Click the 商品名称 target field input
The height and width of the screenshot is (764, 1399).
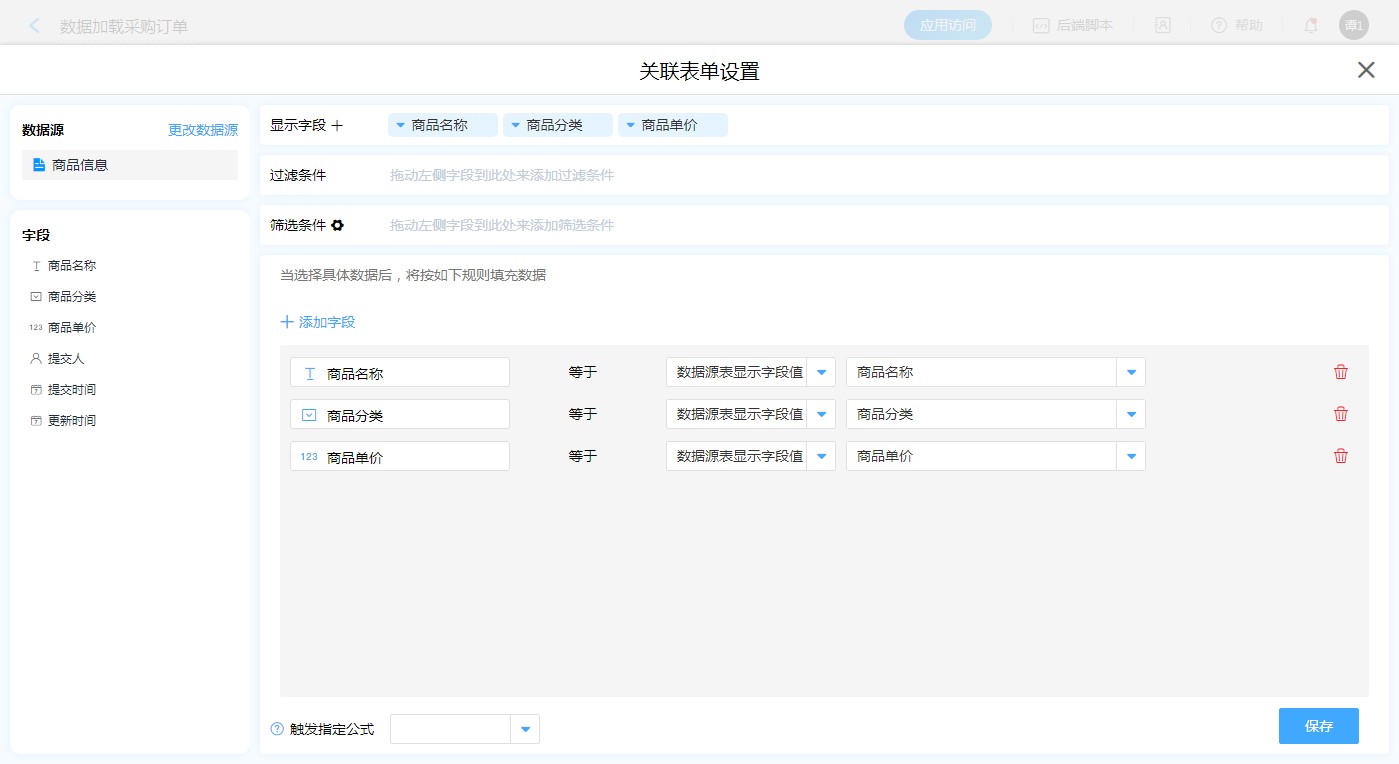coord(400,372)
